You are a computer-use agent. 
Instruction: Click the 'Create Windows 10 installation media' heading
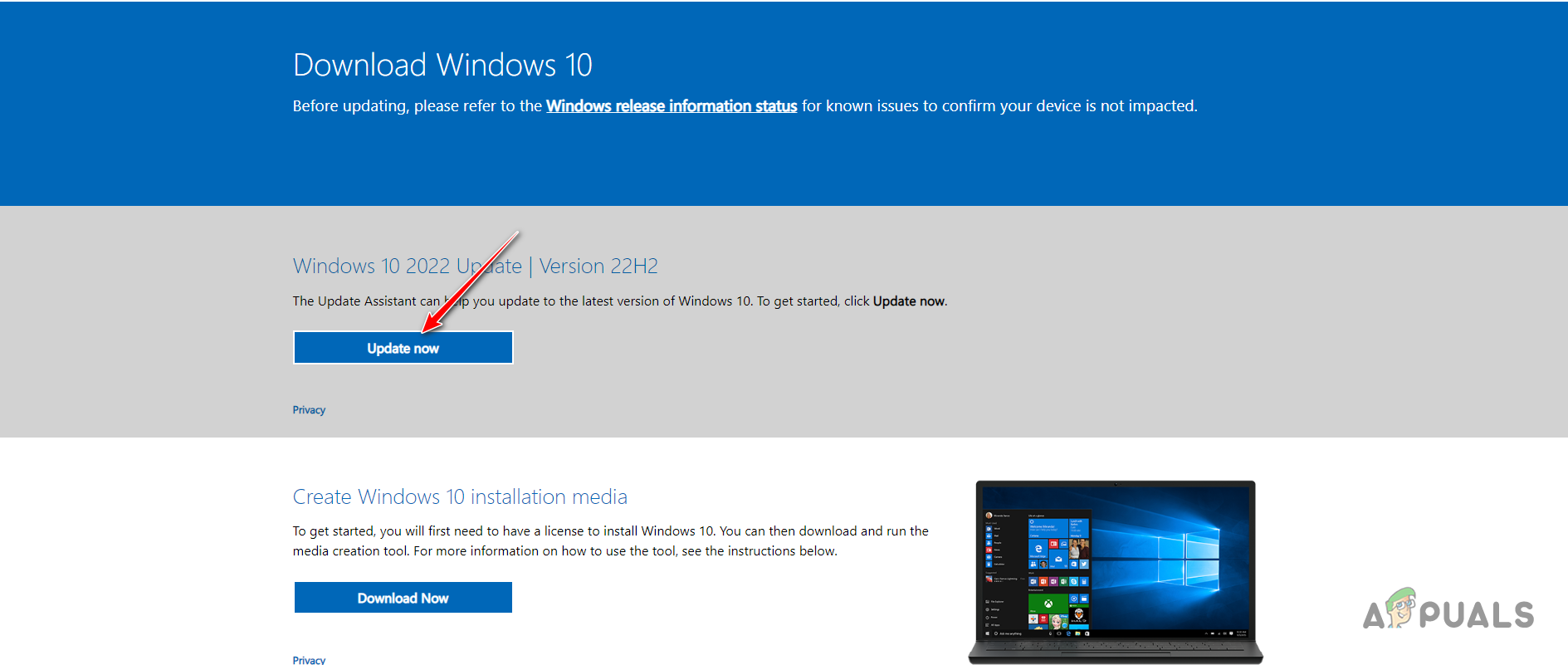tap(460, 496)
